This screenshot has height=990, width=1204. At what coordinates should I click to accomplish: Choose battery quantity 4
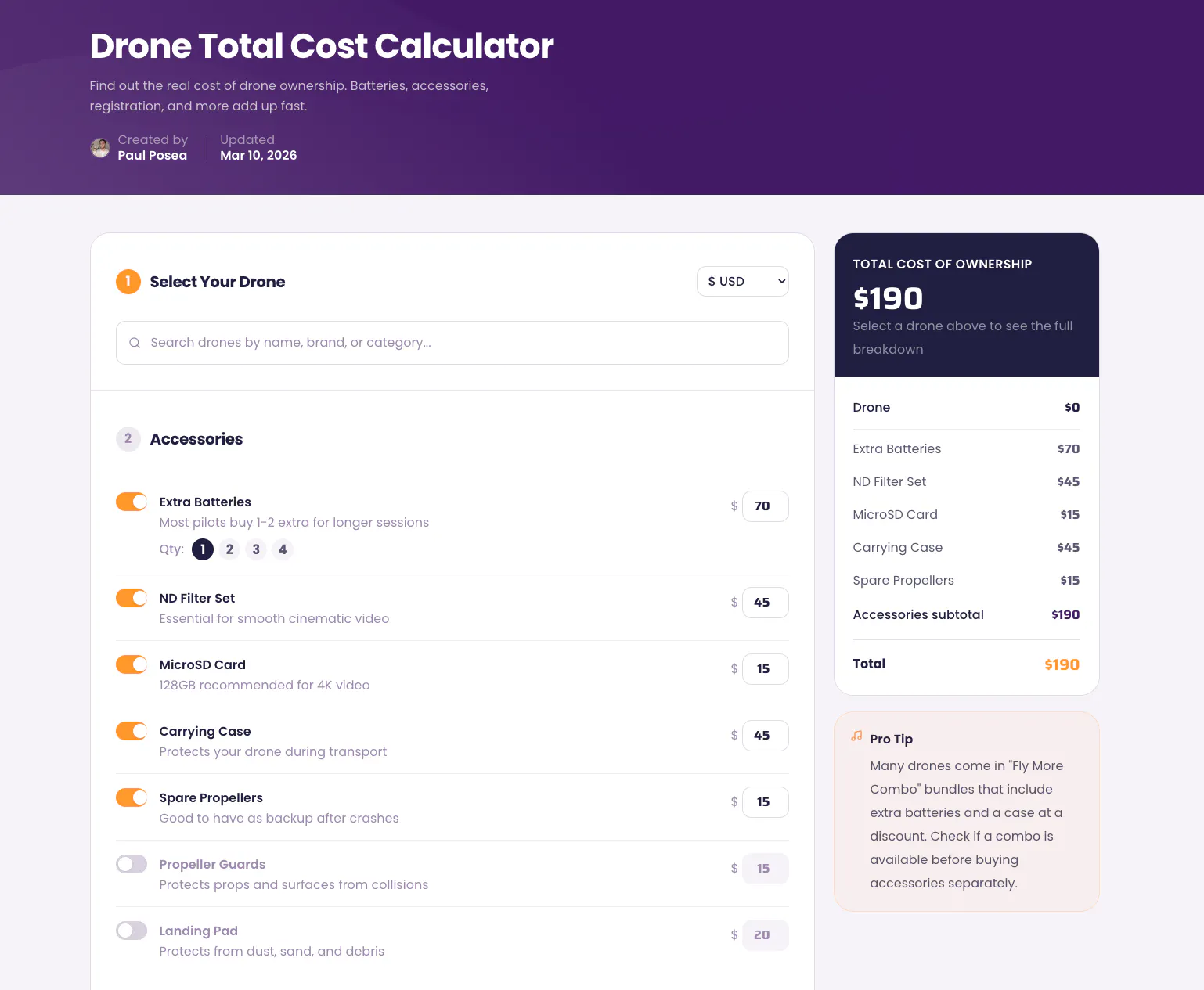283,549
